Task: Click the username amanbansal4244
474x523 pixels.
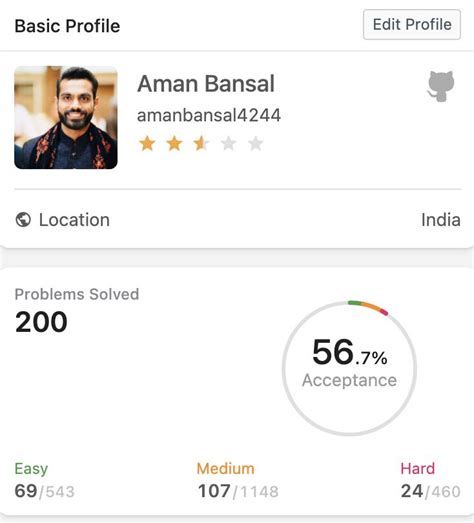Action: (x=209, y=115)
